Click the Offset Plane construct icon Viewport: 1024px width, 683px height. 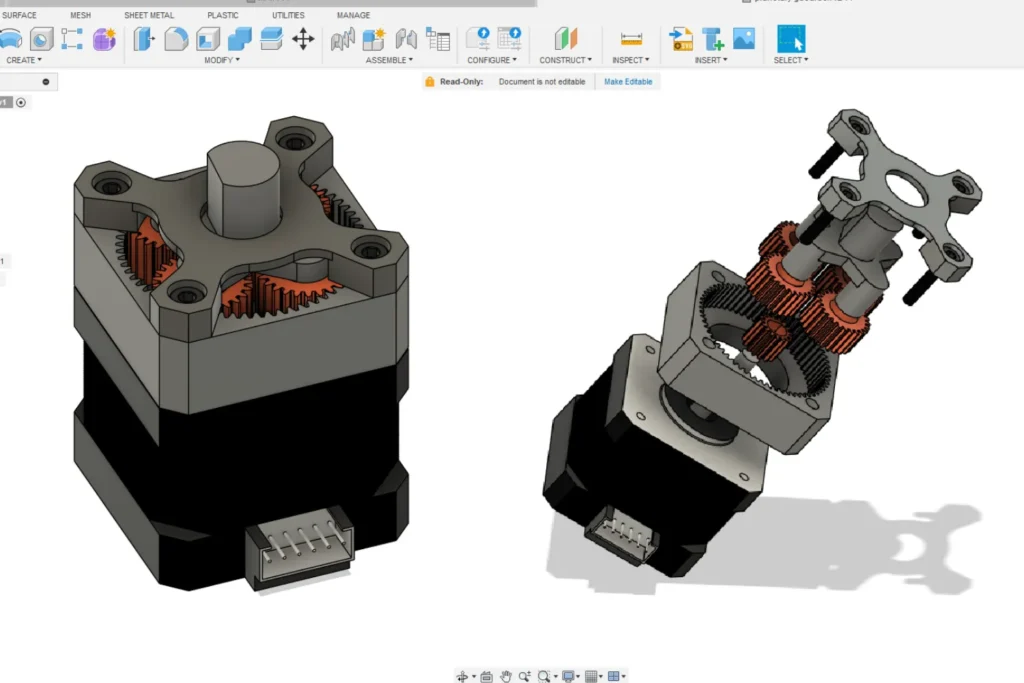pos(566,39)
